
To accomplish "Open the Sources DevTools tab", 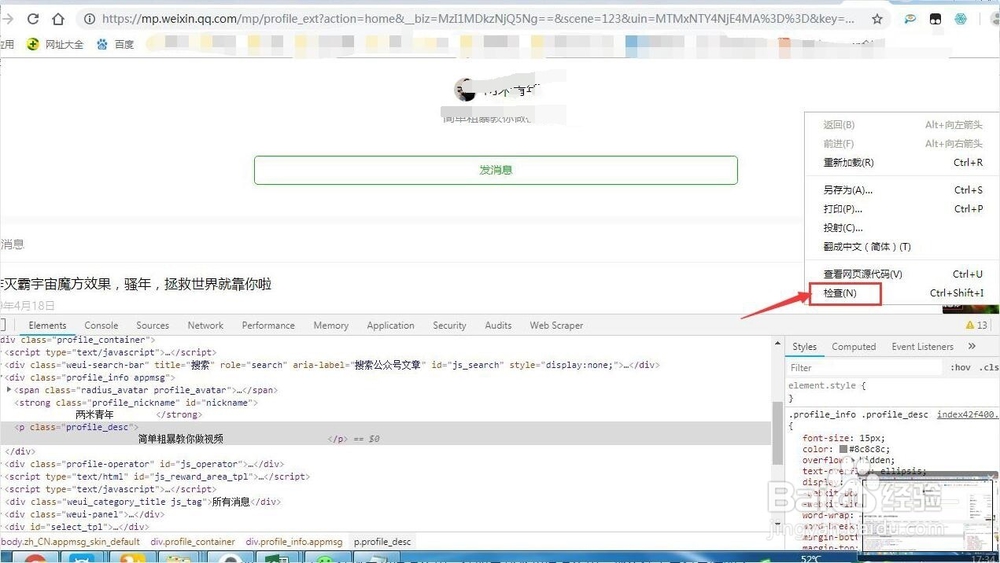I will 152,325.
